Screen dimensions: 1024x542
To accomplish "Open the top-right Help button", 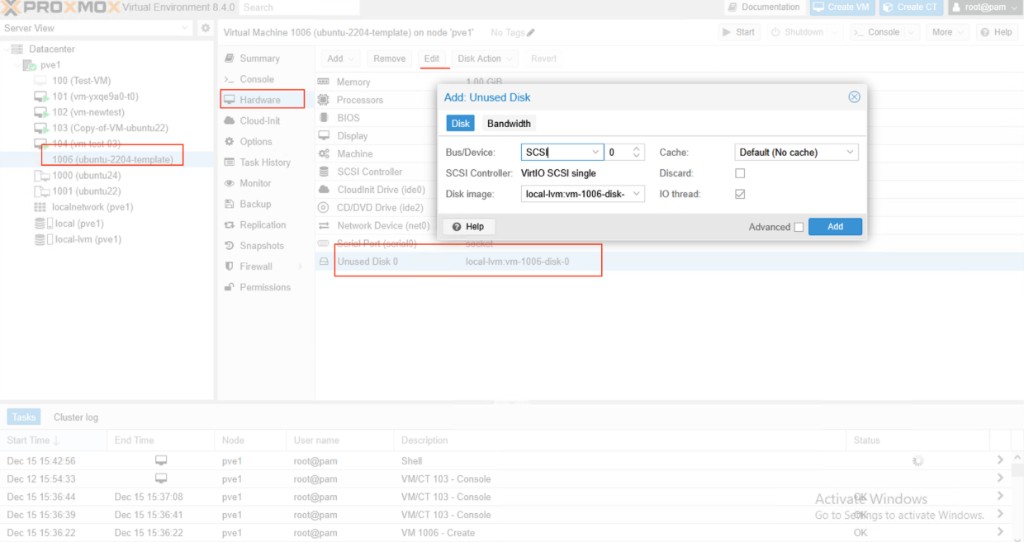I will [996, 32].
